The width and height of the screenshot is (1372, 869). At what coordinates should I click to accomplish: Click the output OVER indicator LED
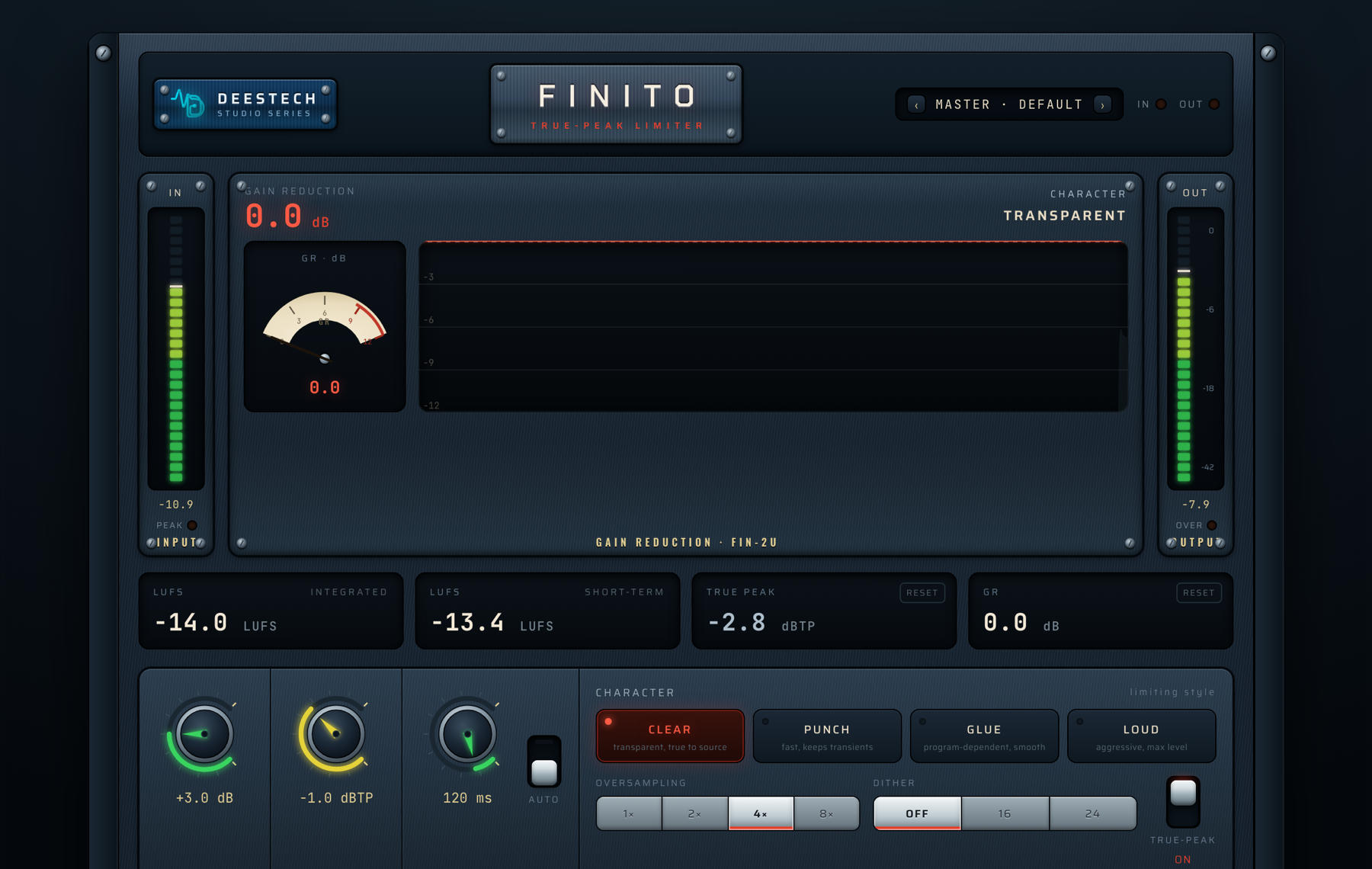[1212, 525]
